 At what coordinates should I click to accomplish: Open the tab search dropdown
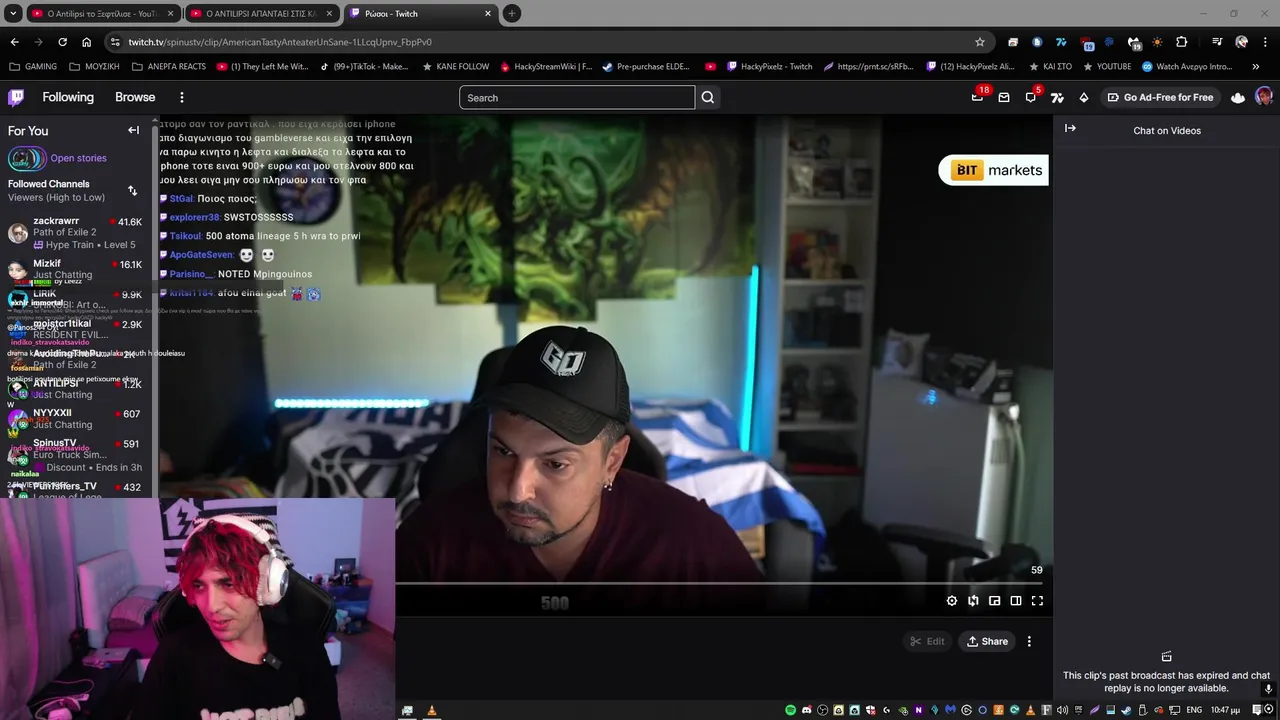click(13, 13)
